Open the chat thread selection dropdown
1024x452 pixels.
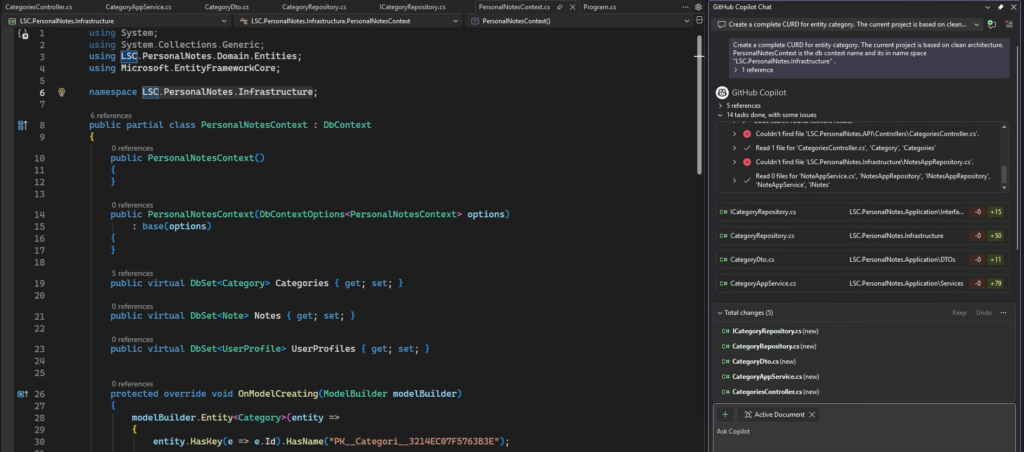(x=849, y=24)
